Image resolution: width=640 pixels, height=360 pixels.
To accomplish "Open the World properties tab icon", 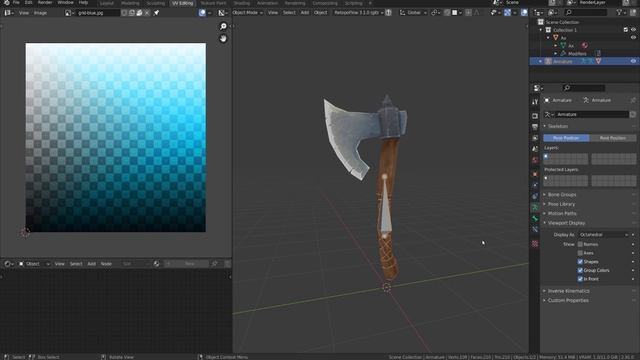I will point(535,160).
